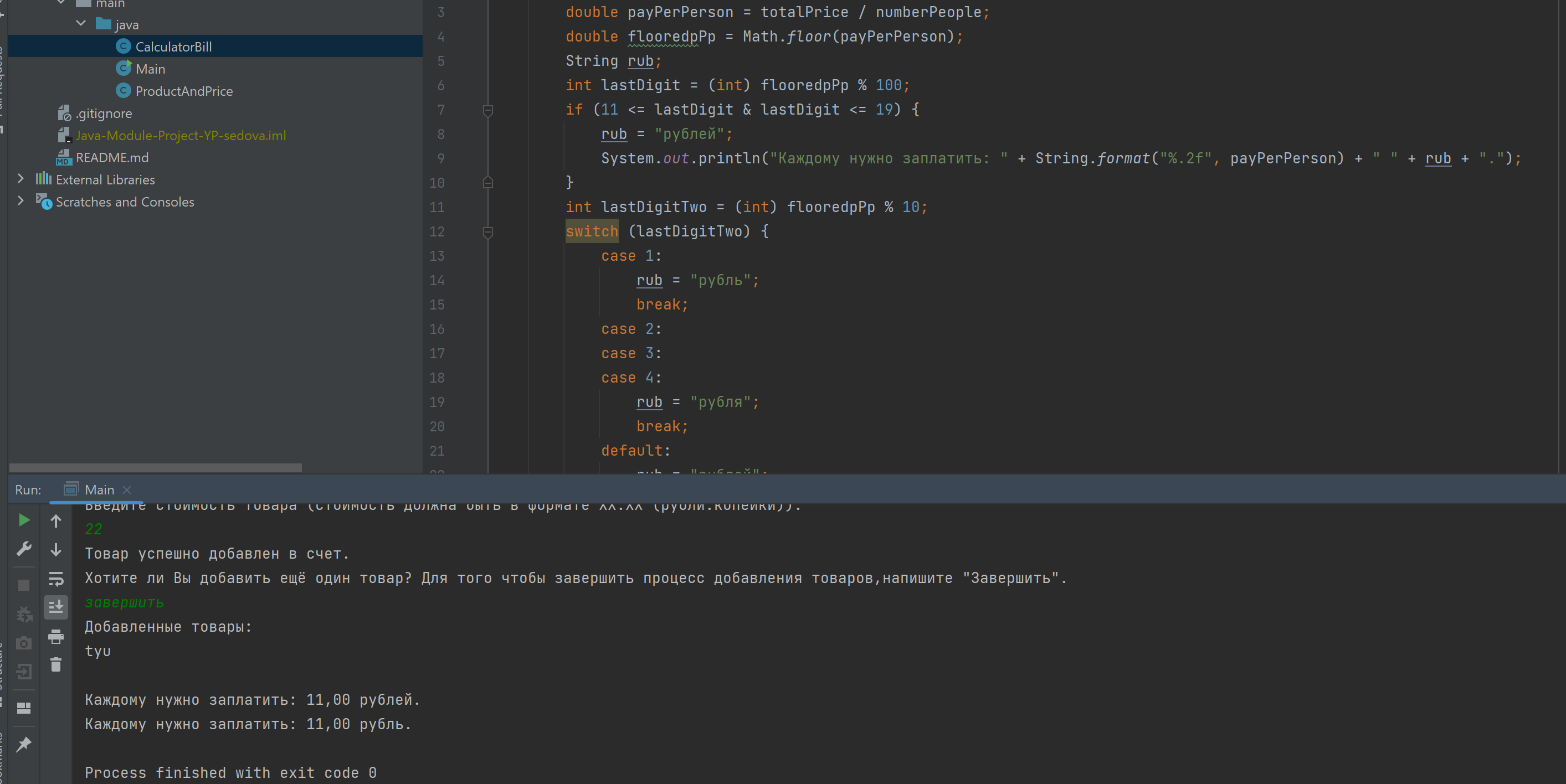
Task: Click the Scratches and Consoles icon
Action: point(44,201)
